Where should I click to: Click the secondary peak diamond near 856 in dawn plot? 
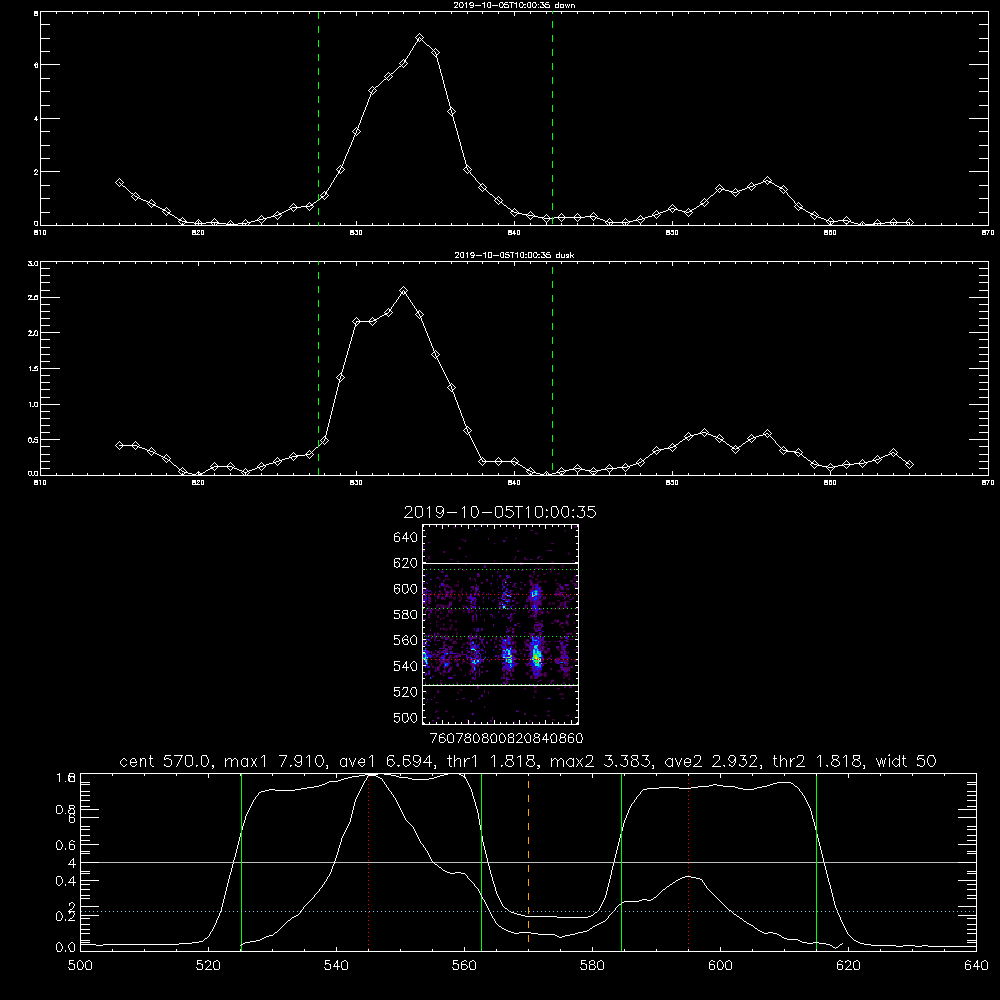click(x=767, y=180)
